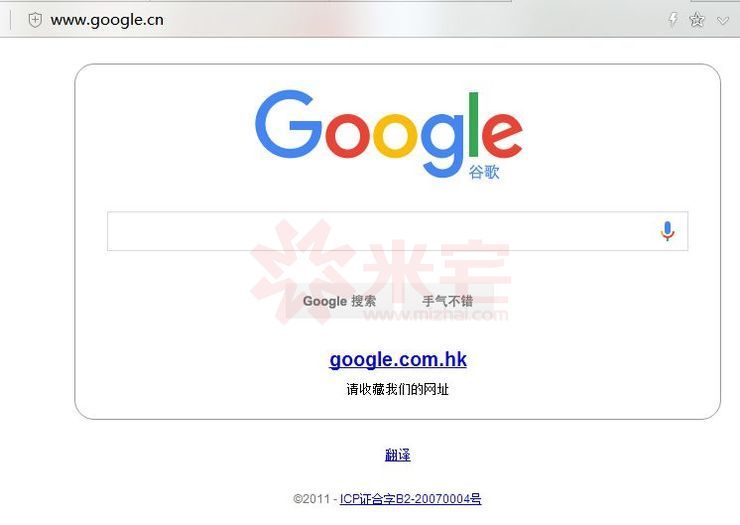The image size is (740, 525).
Task: Bookmark this page with the star icon
Action: [697, 20]
